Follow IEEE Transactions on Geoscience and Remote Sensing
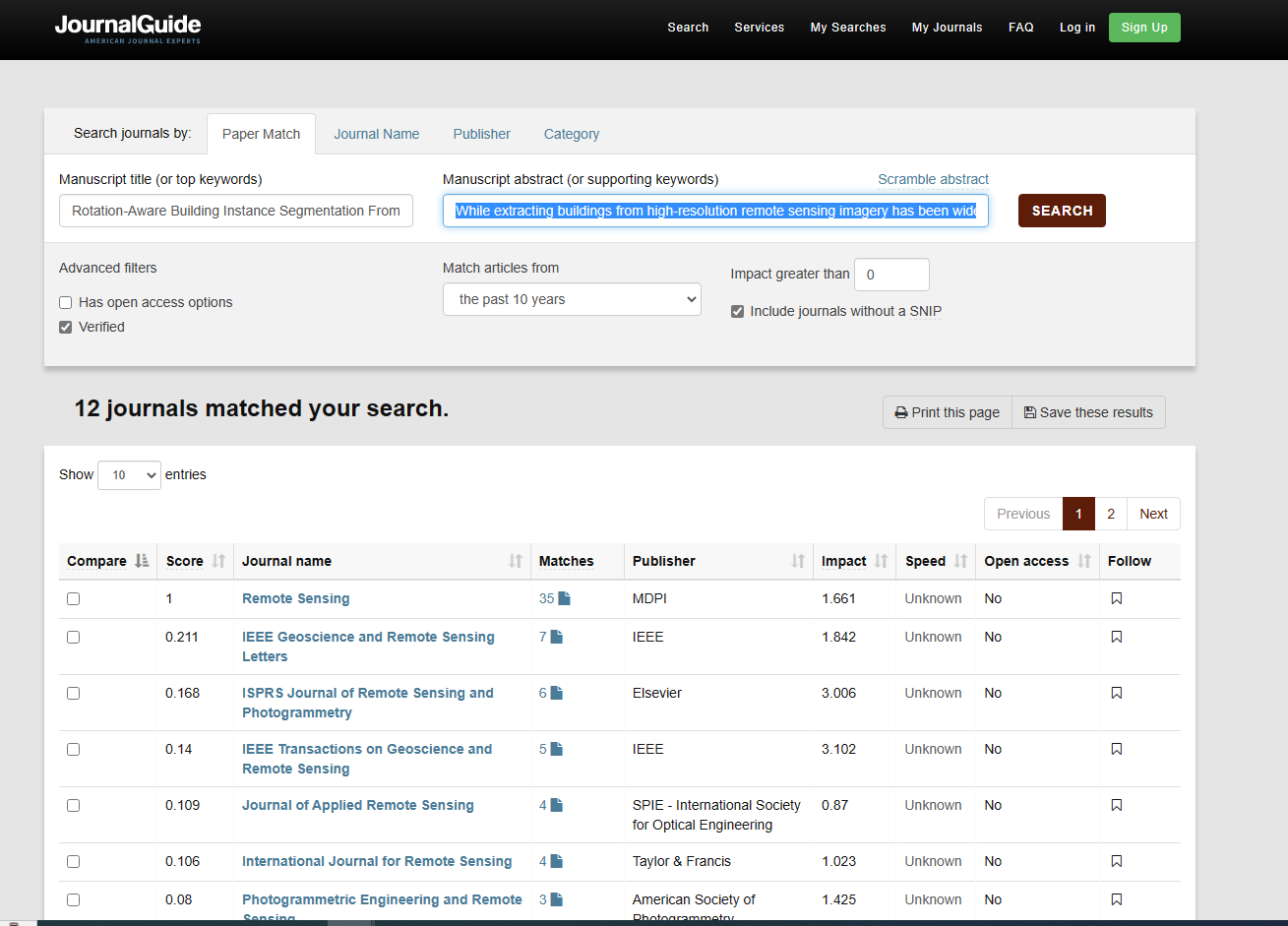This screenshot has height=926, width=1288. tap(1116, 749)
